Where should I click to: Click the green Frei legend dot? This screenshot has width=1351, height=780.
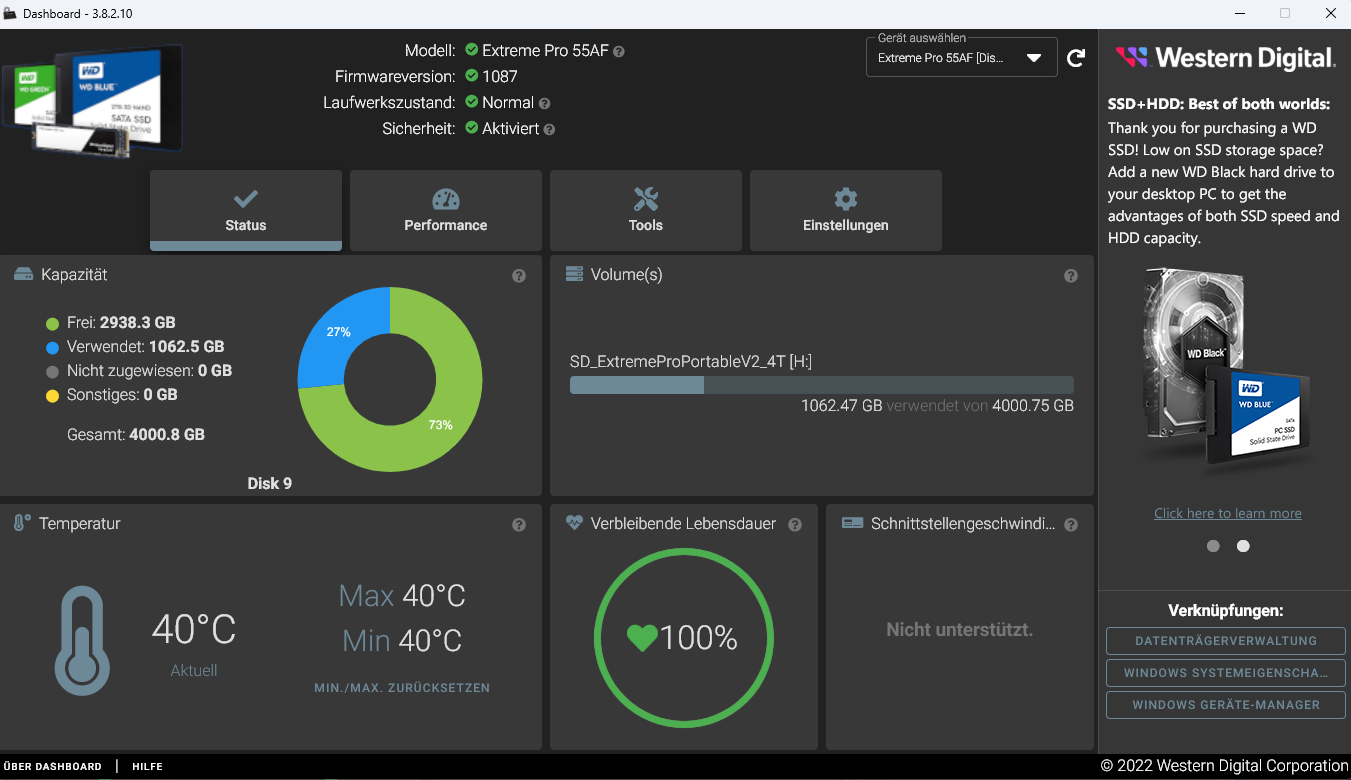click(53, 323)
